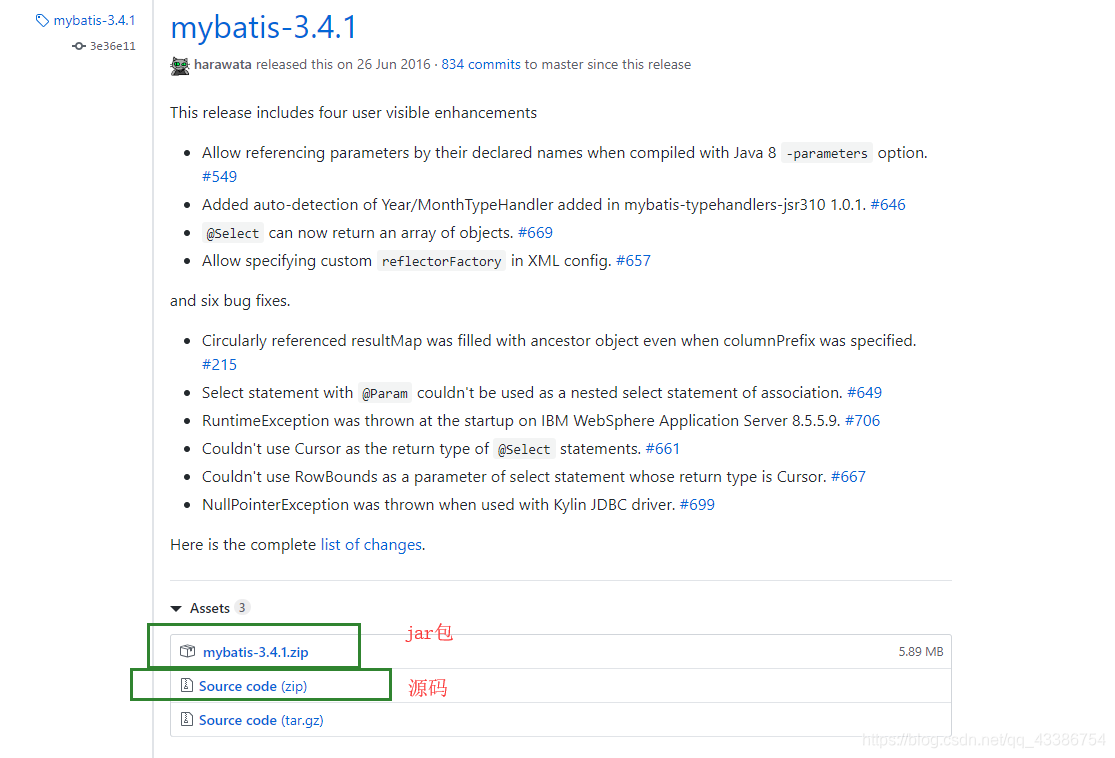
Task: Open issue #661
Action: point(663,449)
